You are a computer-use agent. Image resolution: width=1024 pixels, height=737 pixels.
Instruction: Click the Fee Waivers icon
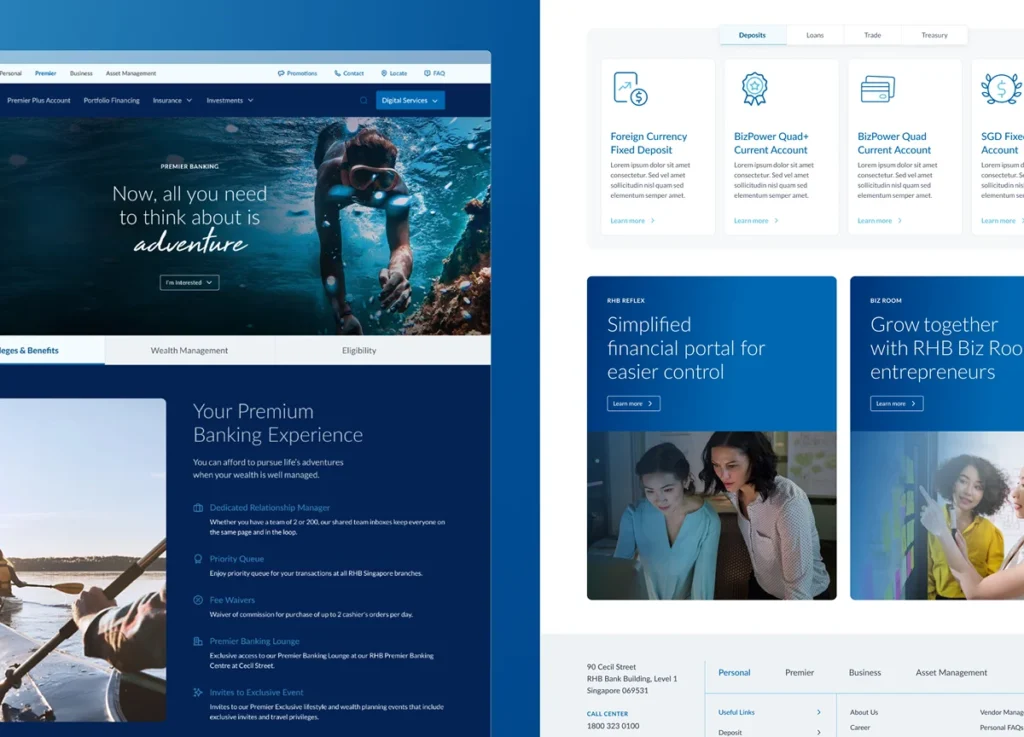tap(198, 600)
